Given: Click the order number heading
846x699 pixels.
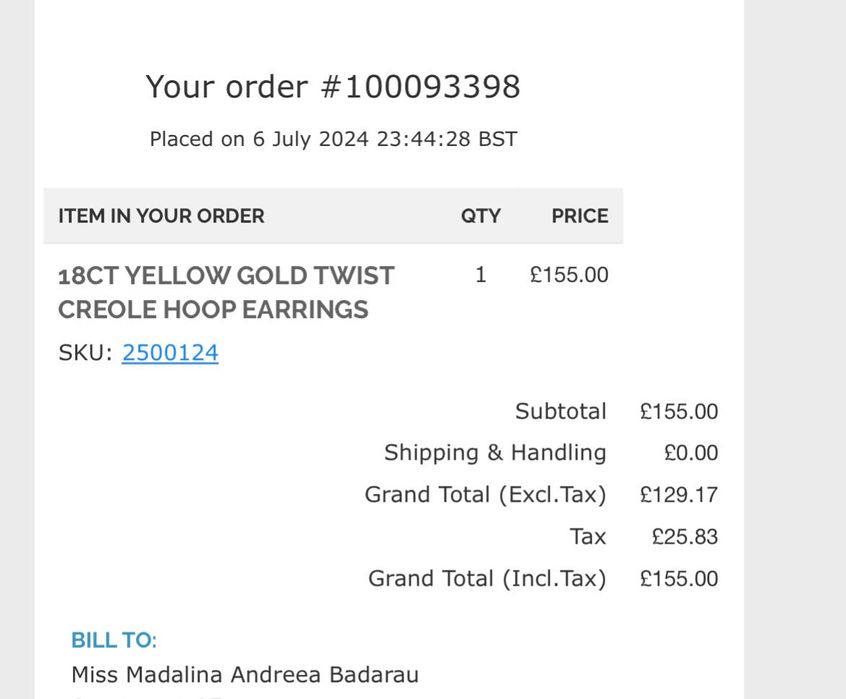Looking at the screenshot, I should click(x=333, y=87).
